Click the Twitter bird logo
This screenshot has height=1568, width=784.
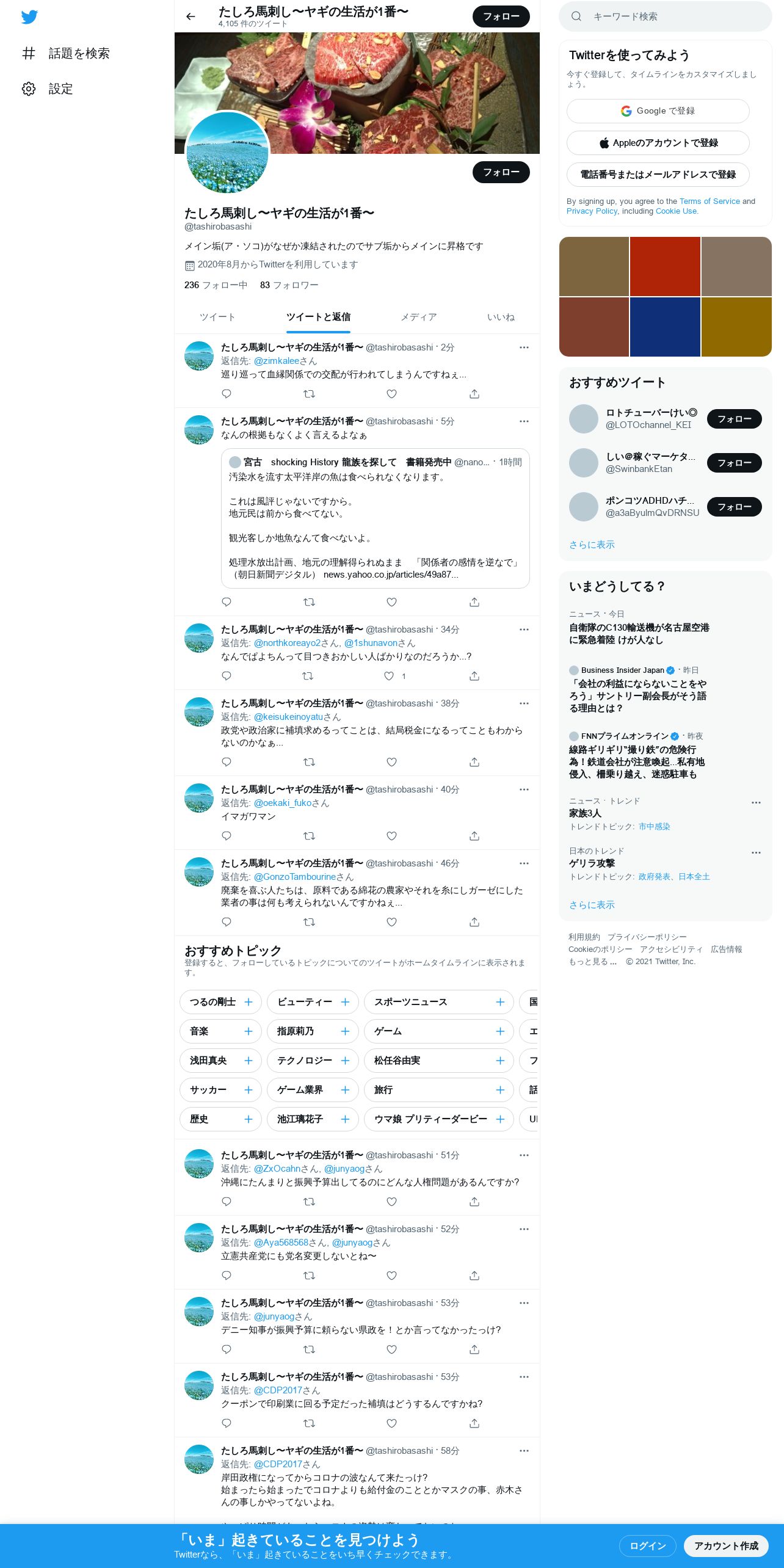click(x=29, y=17)
